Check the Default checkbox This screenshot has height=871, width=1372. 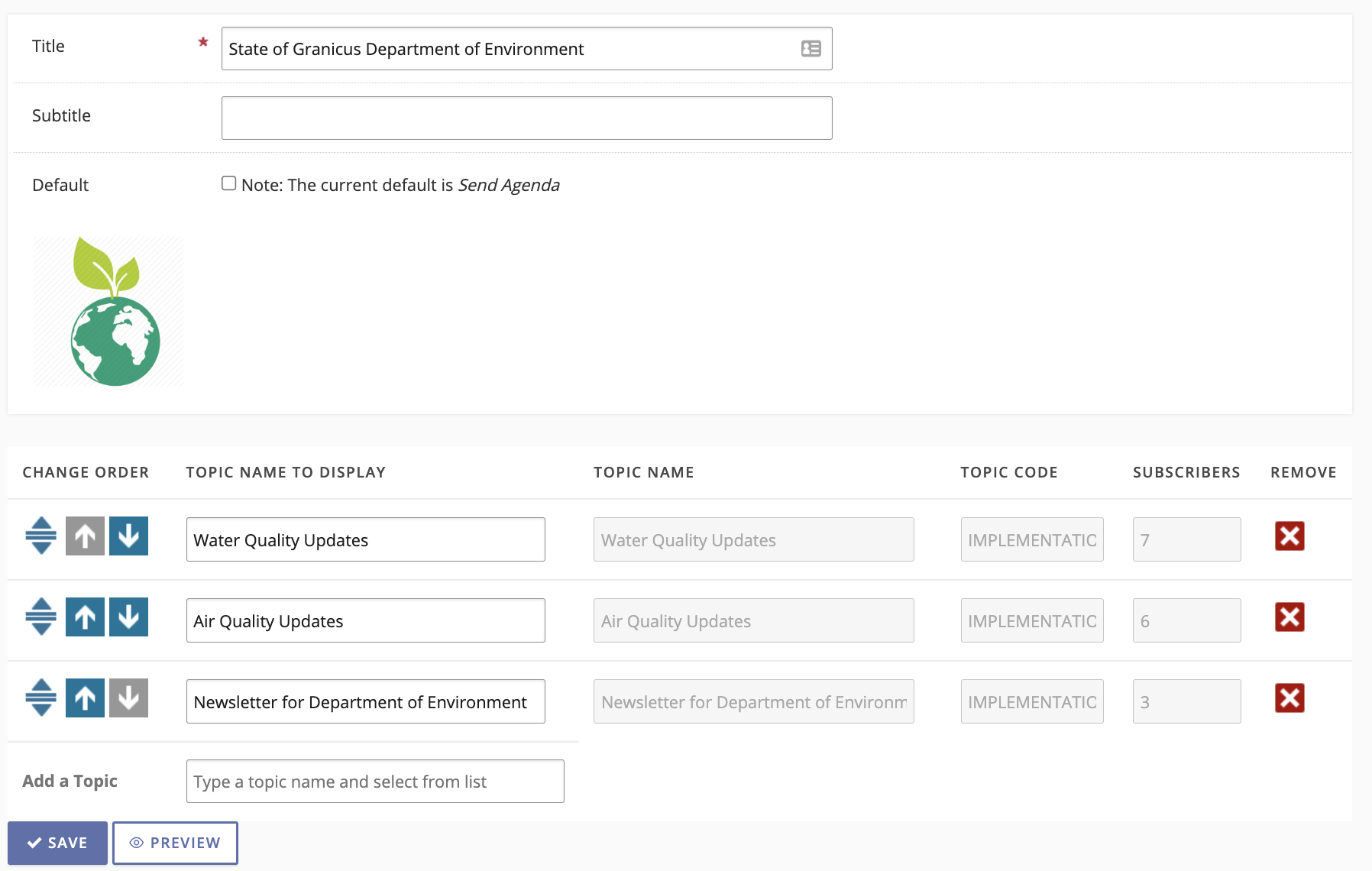(x=228, y=183)
